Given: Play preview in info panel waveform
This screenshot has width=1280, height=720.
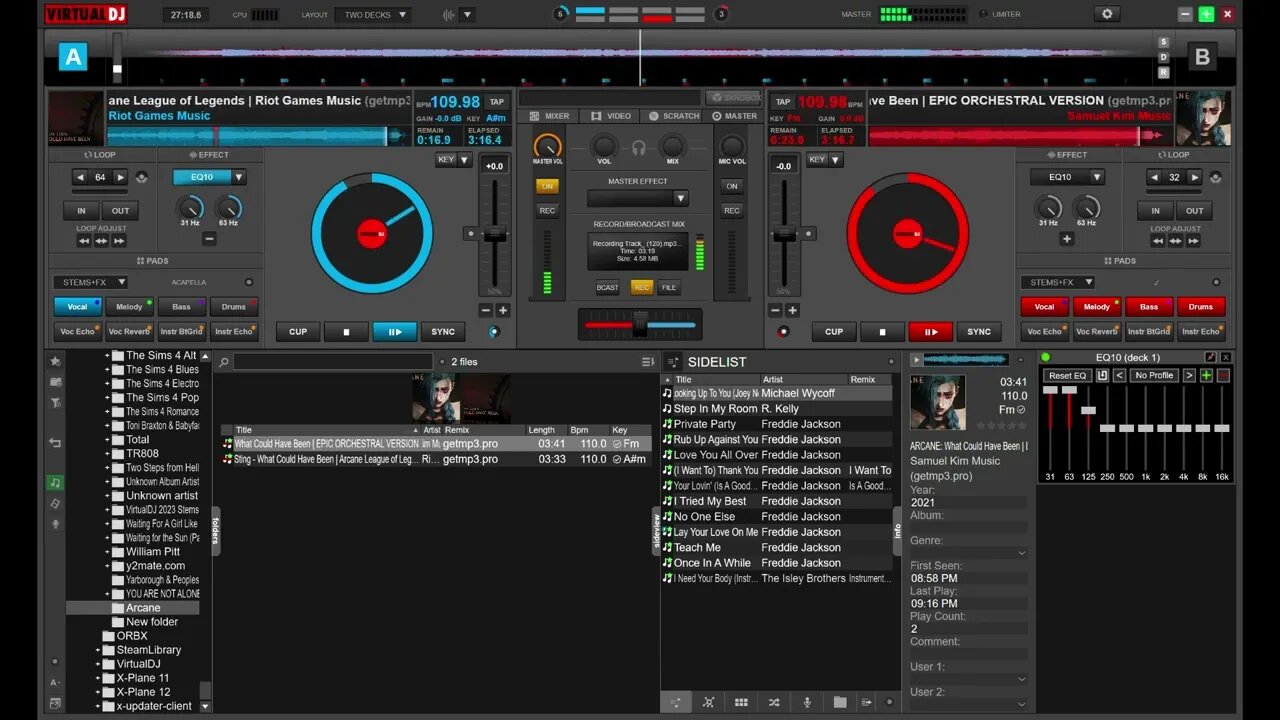Looking at the screenshot, I should click(x=916, y=359).
